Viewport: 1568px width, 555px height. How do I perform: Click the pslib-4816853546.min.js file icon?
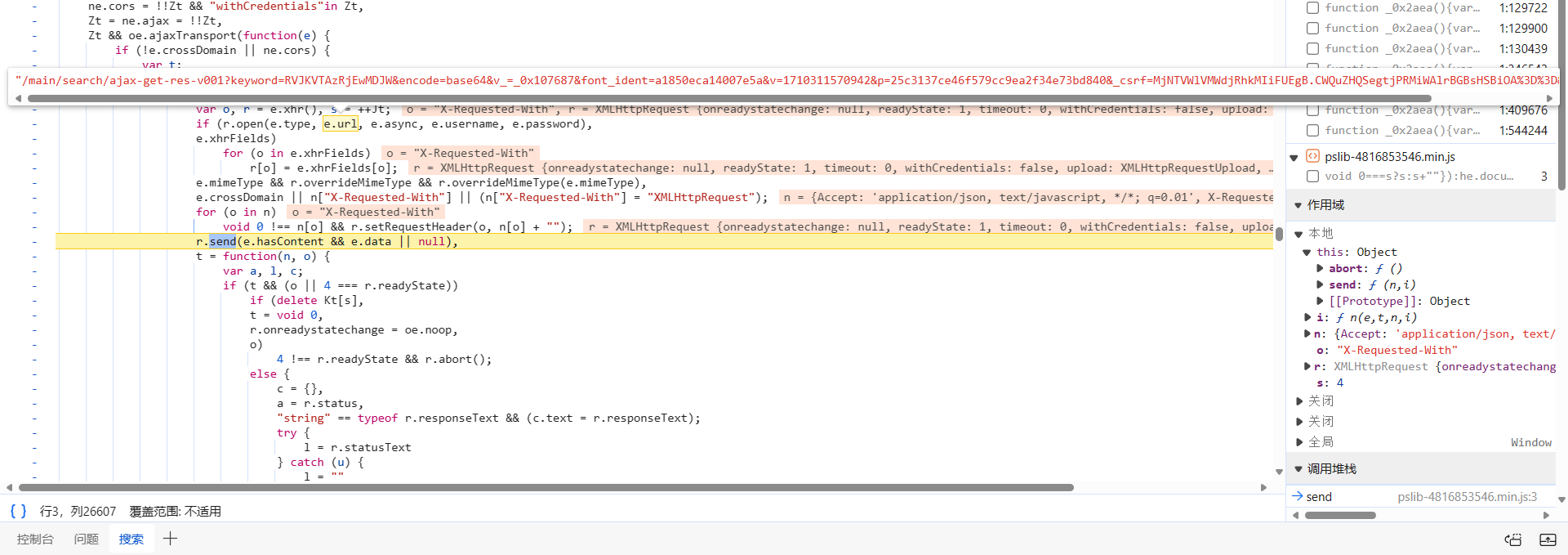click(1312, 156)
